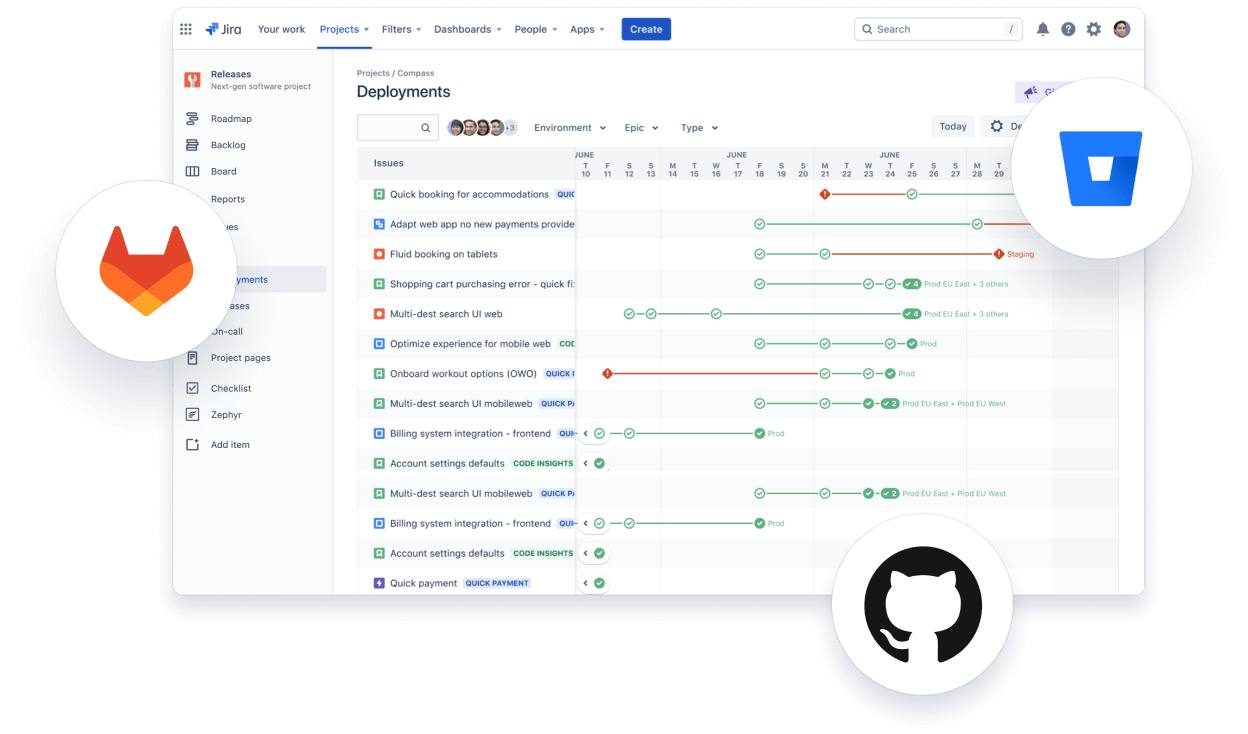Click the Today button above the timeline
The image size is (1248, 734).
click(952, 126)
